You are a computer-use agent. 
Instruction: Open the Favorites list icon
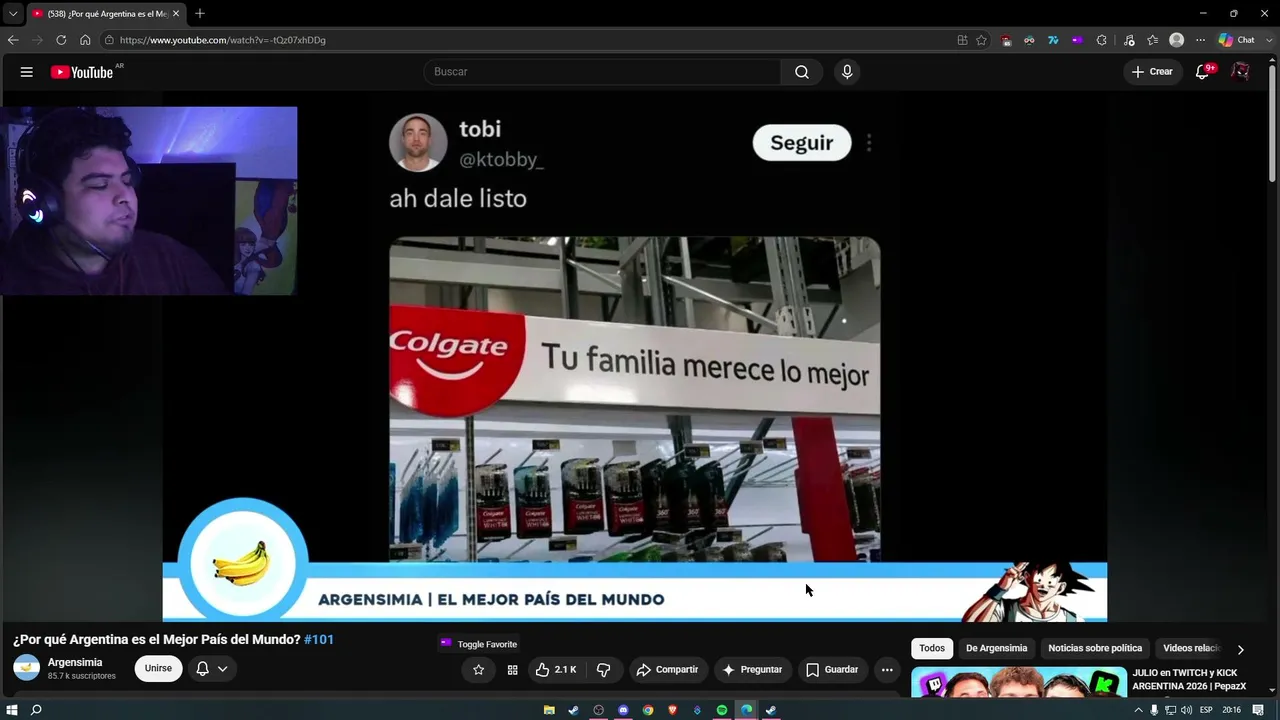point(1153,40)
